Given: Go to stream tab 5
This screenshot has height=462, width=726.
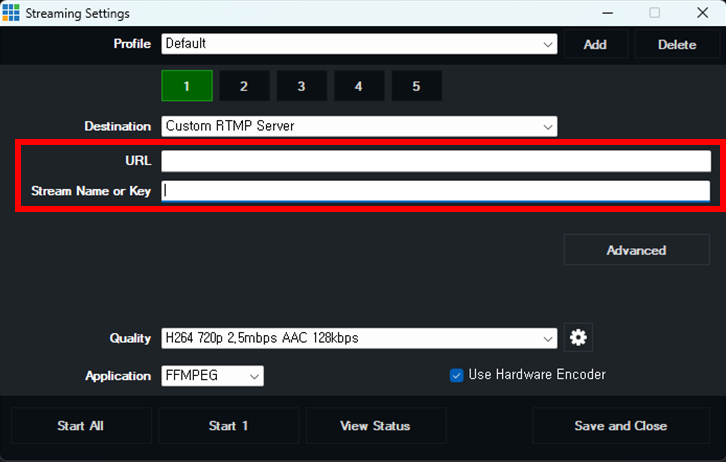Looking at the screenshot, I should [x=416, y=86].
